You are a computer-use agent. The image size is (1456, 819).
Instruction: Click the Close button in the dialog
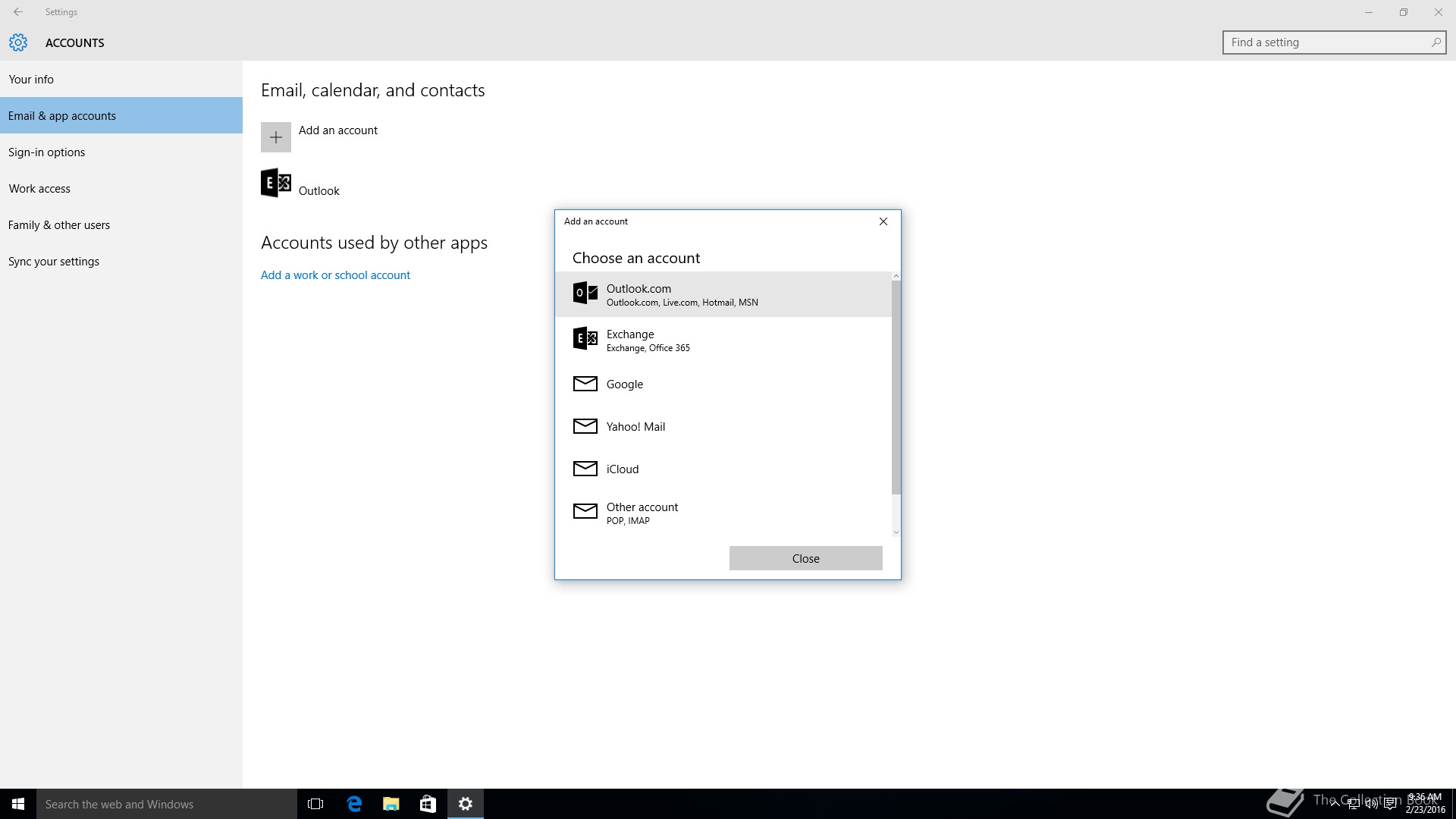(x=805, y=558)
